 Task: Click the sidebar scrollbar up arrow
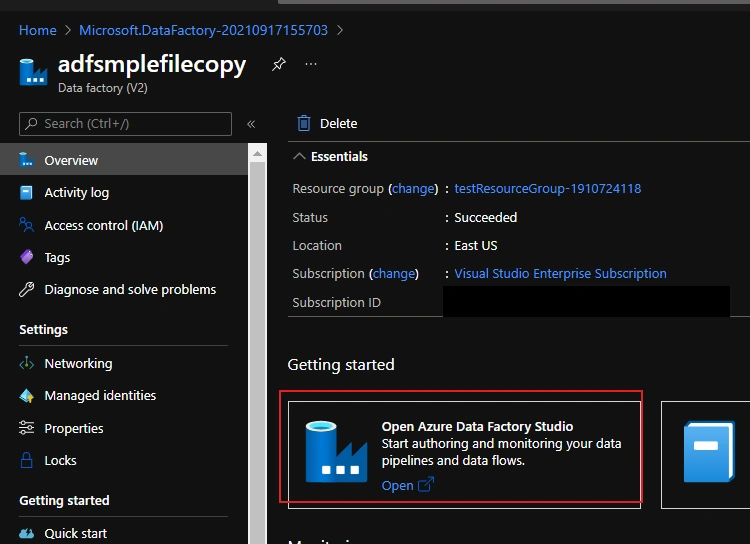[257, 154]
